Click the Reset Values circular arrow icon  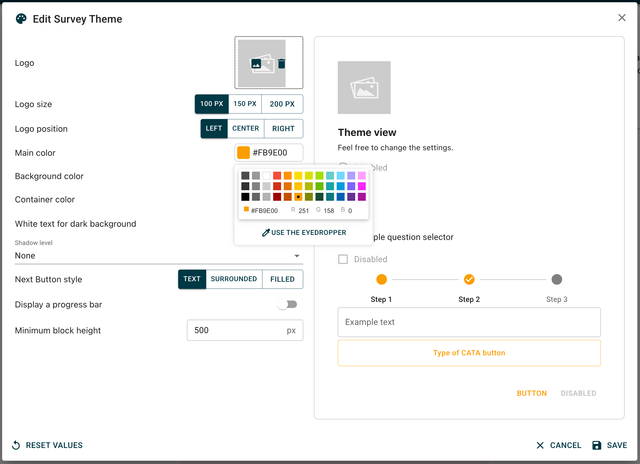16,445
